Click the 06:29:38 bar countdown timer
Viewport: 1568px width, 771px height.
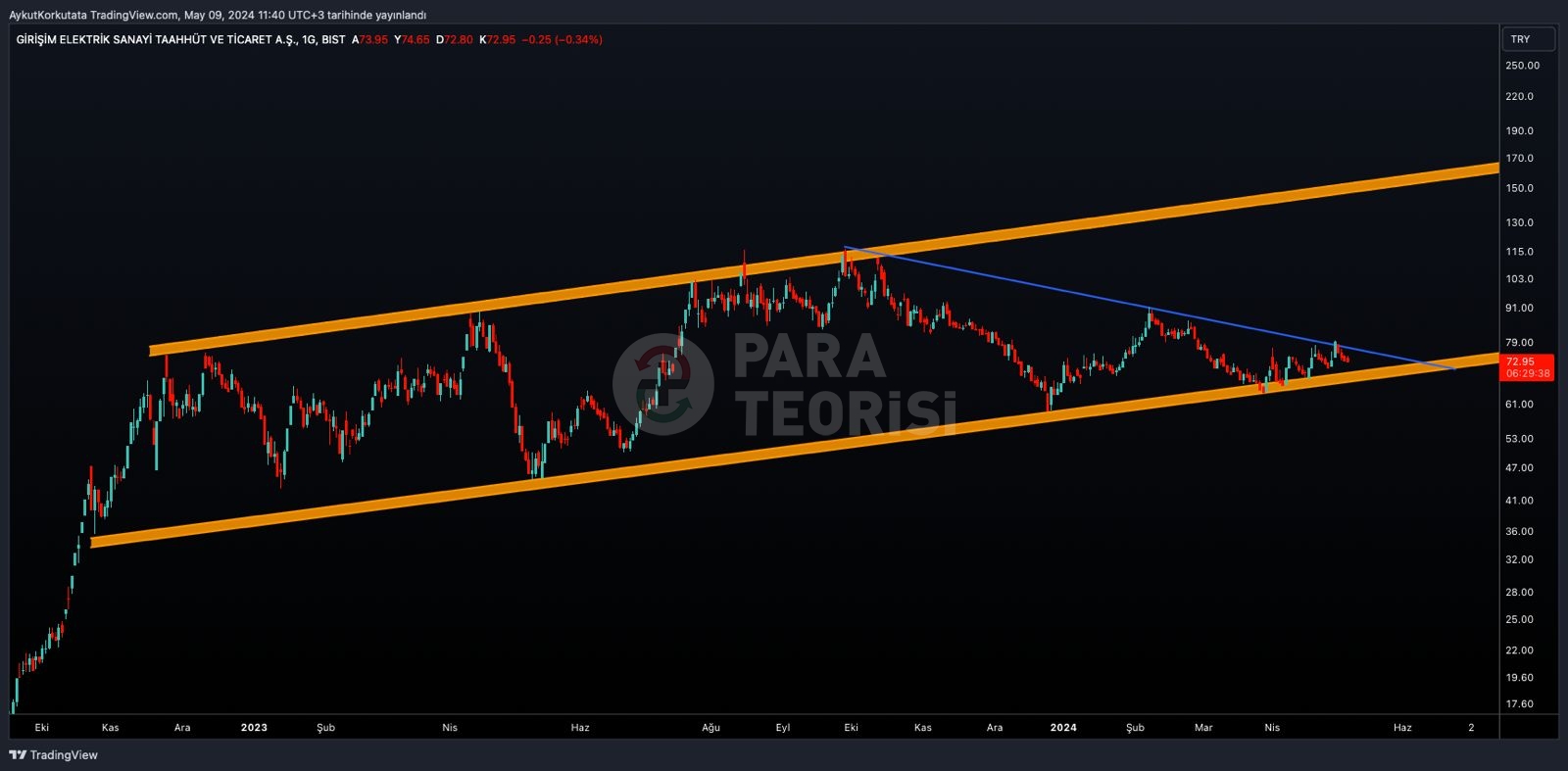pyautogui.click(x=1527, y=374)
